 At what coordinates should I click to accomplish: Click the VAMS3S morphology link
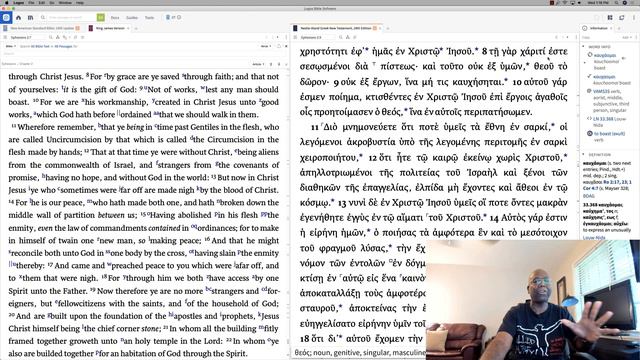point(601,91)
